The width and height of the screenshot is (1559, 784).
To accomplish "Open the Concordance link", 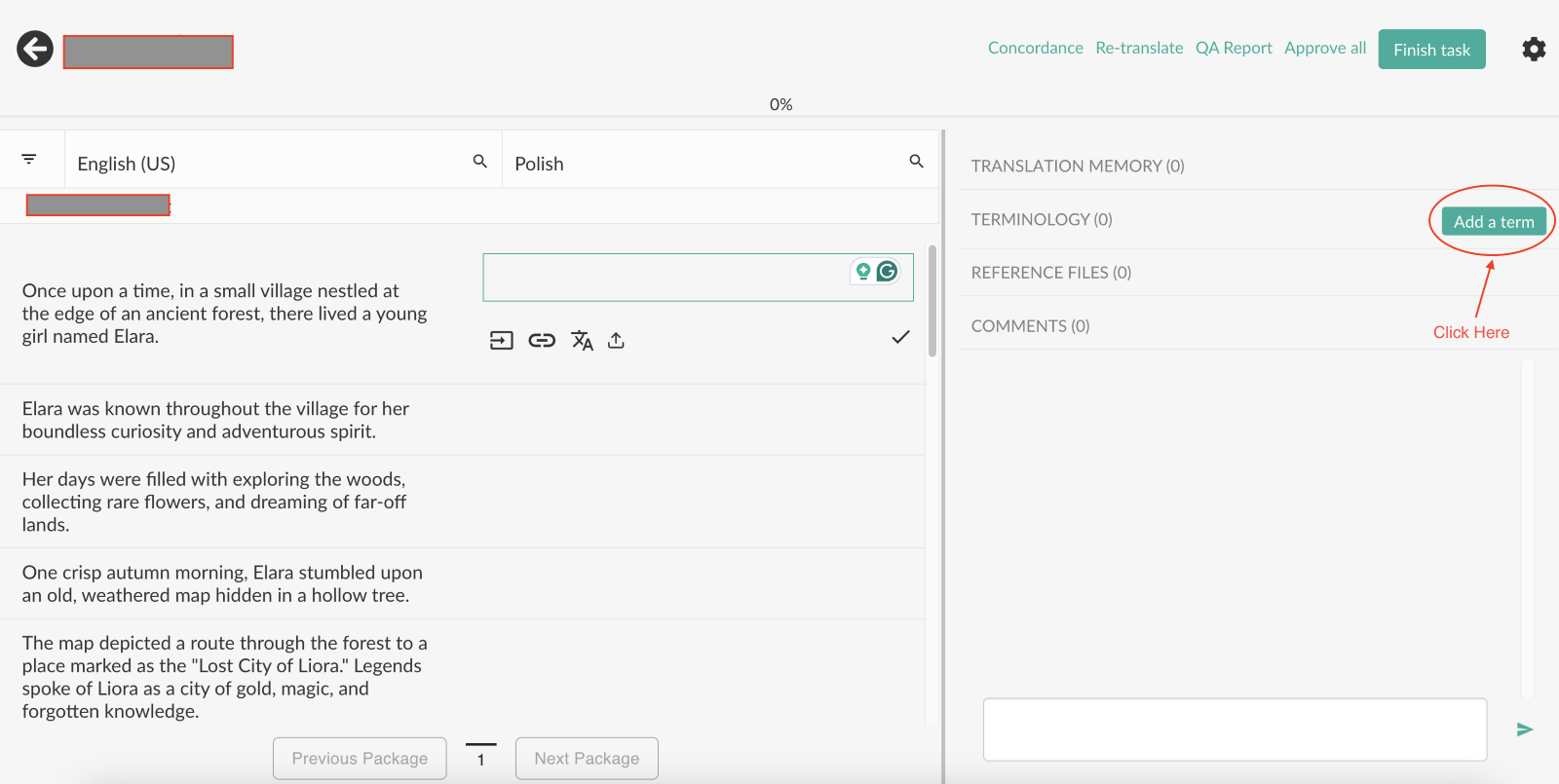I will pyautogui.click(x=1035, y=48).
